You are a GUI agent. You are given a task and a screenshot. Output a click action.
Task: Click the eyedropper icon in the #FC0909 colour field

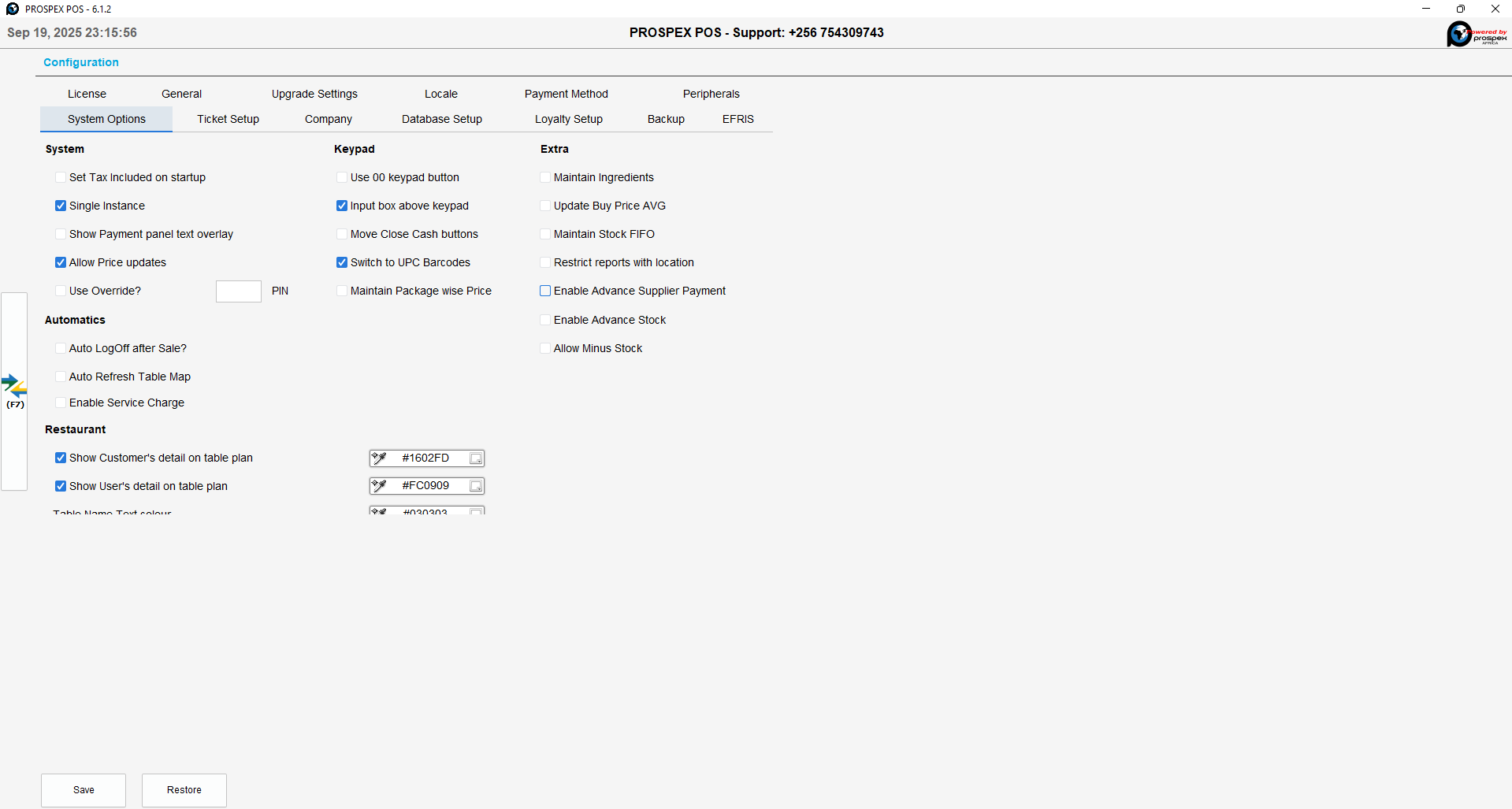[x=379, y=486]
